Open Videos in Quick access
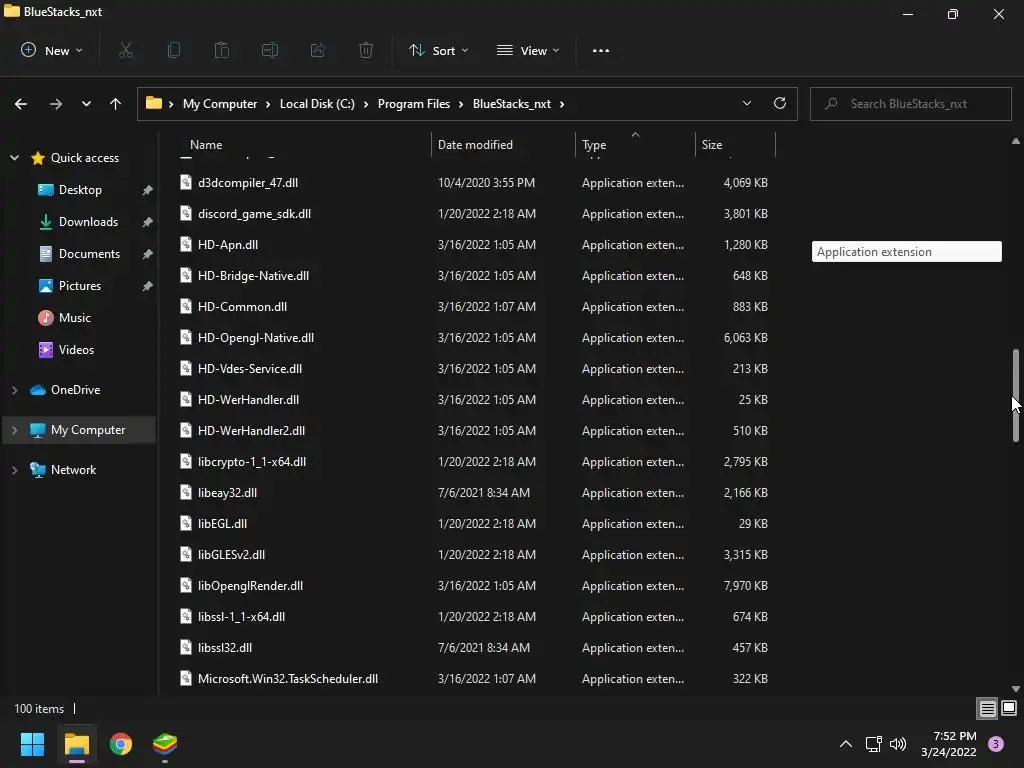Viewport: 1024px width, 768px height. point(76,349)
